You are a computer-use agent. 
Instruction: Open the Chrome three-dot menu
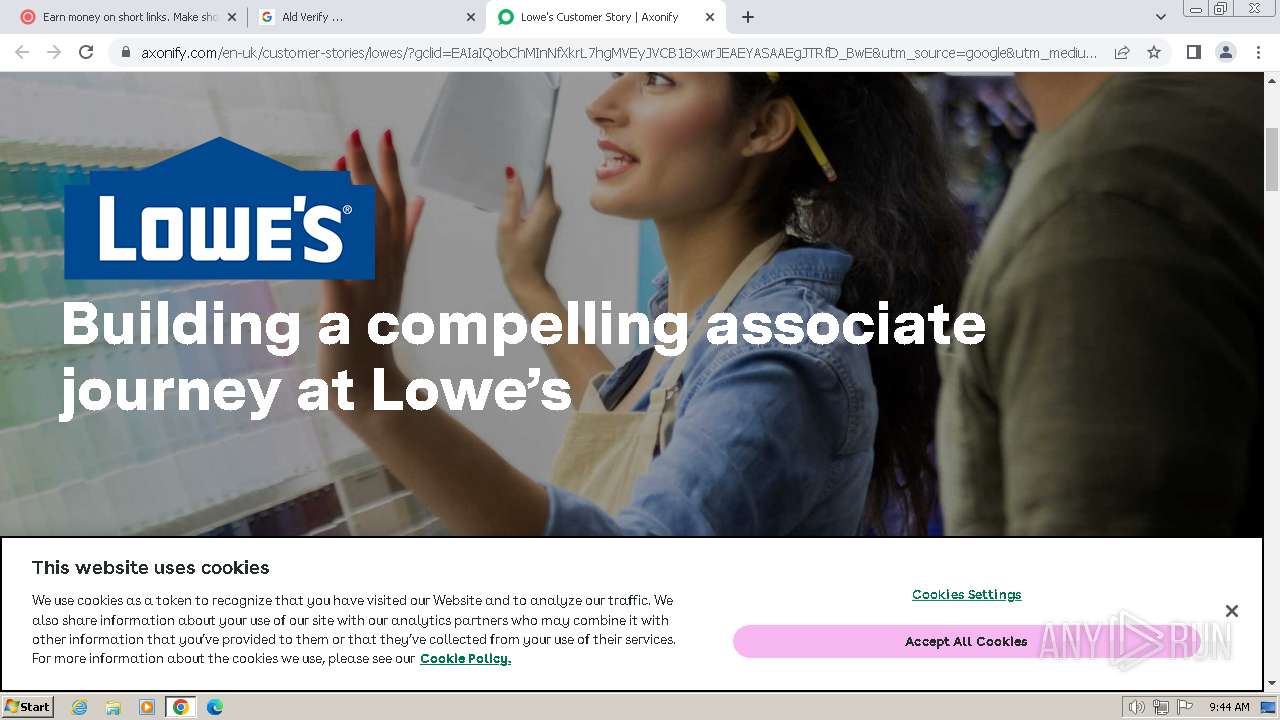(1258, 52)
